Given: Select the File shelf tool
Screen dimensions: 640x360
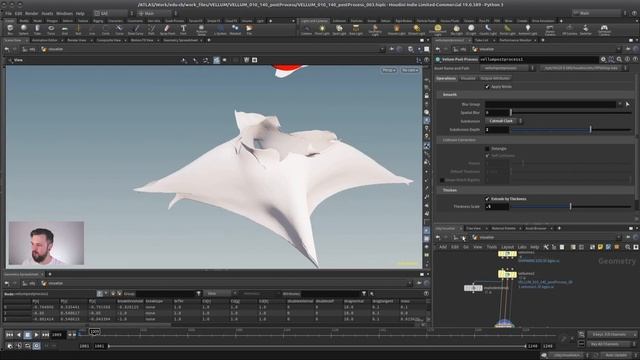Looking at the screenshot, I should click(249, 29).
